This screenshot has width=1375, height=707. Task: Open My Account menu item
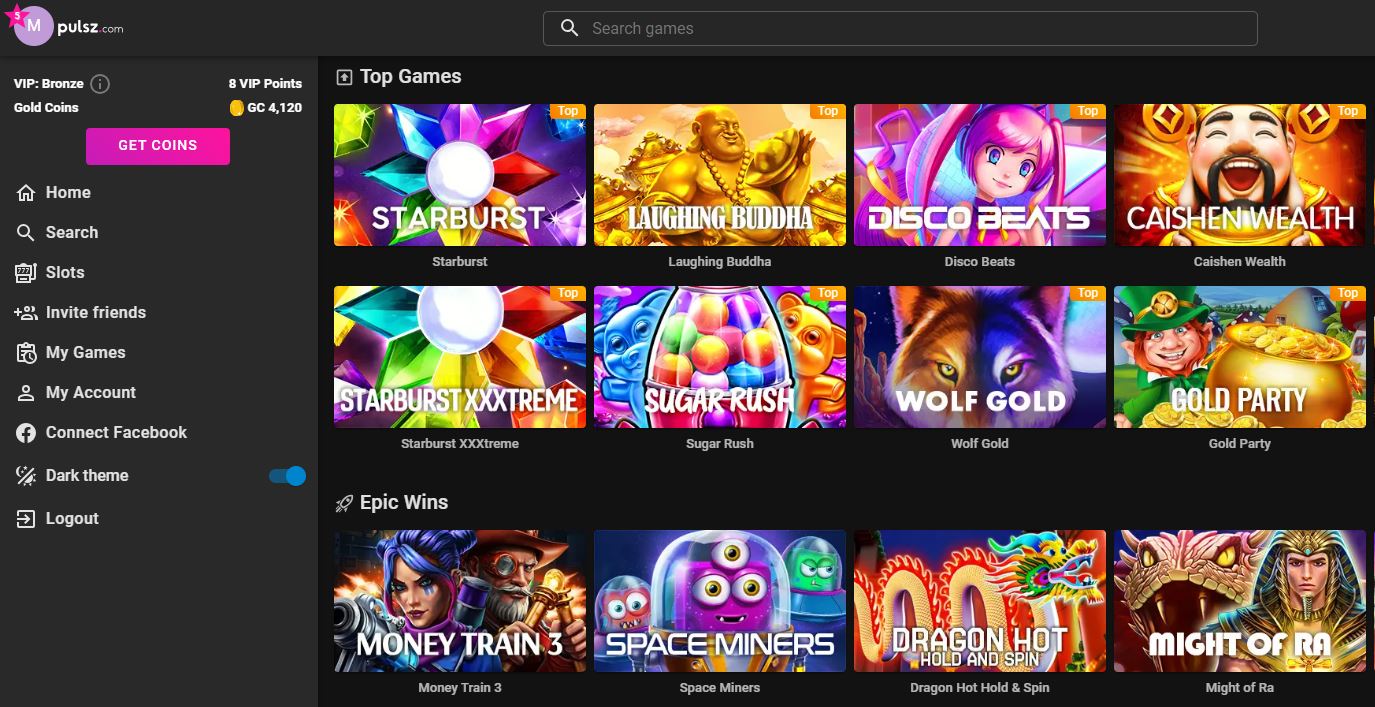pos(91,392)
